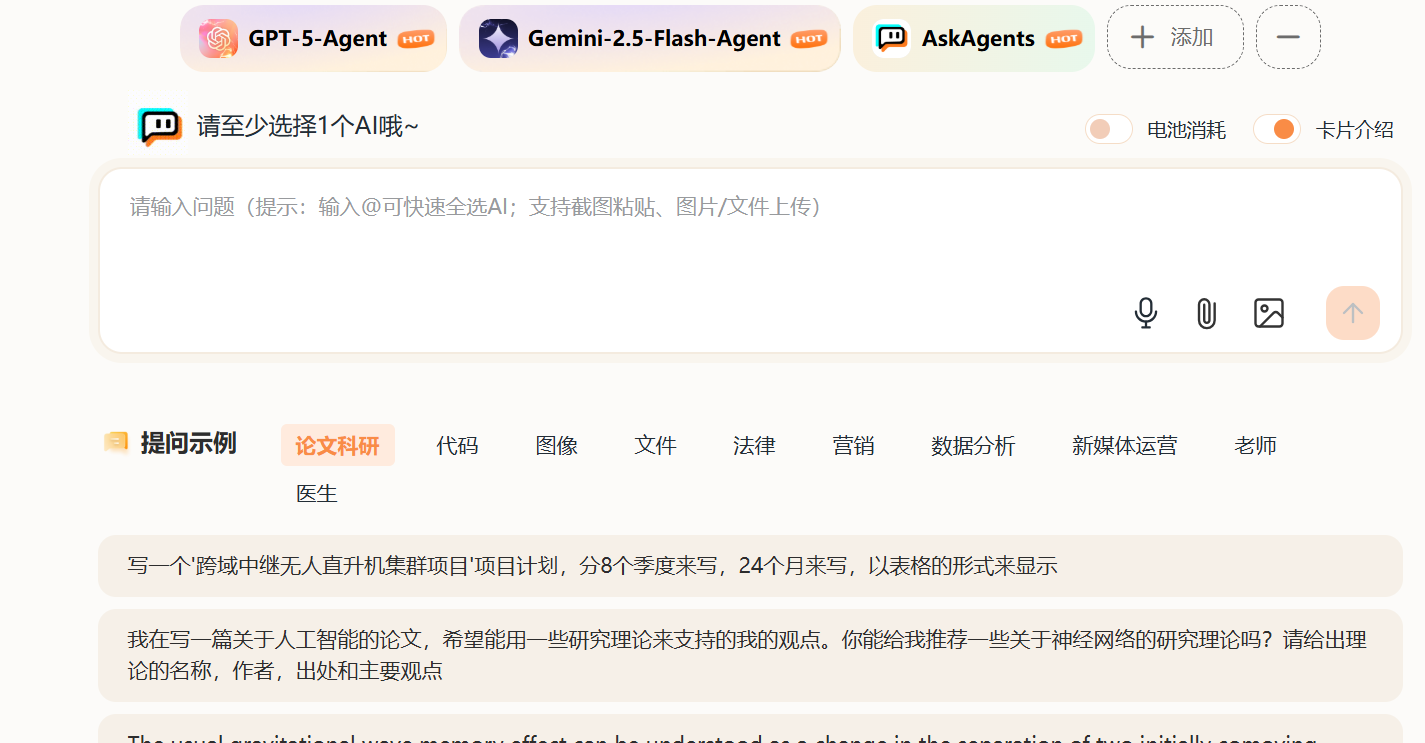
Task: Click the minus remove agent button
Action: [x=1288, y=38]
